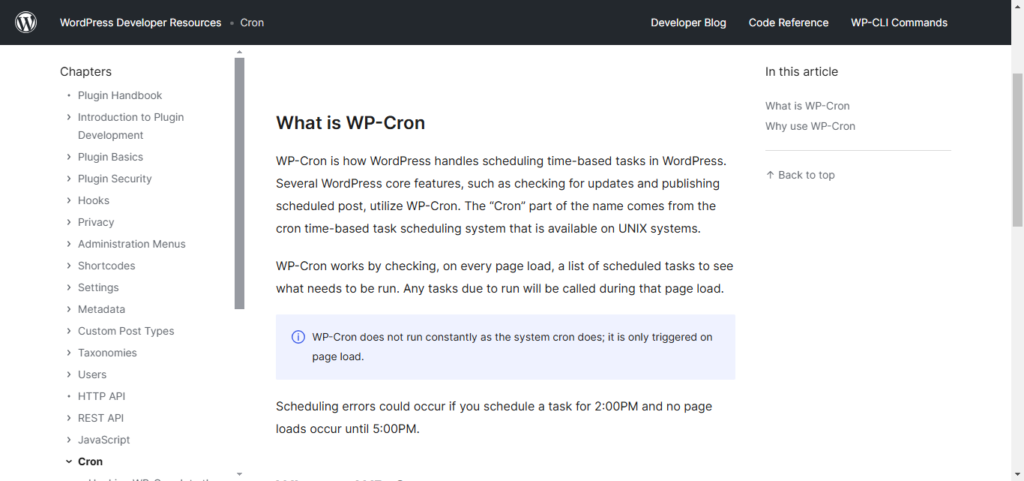Click the chapters sidebar scrollbar thumb

(239, 180)
